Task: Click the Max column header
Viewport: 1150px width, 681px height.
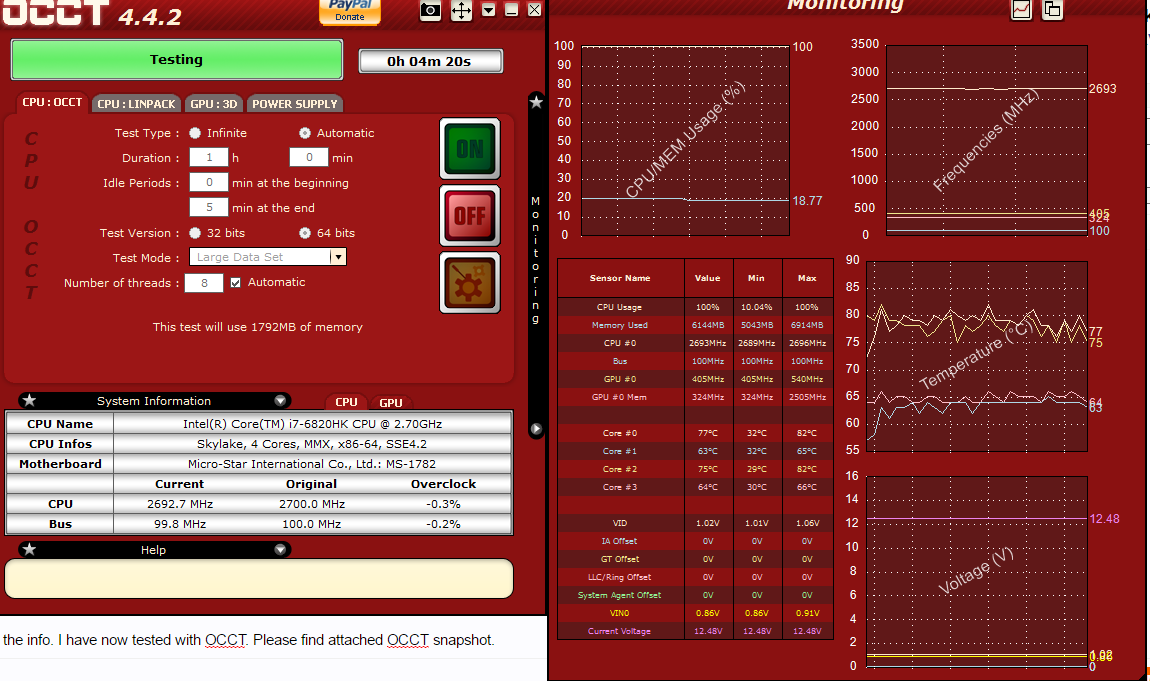Action: tap(807, 278)
